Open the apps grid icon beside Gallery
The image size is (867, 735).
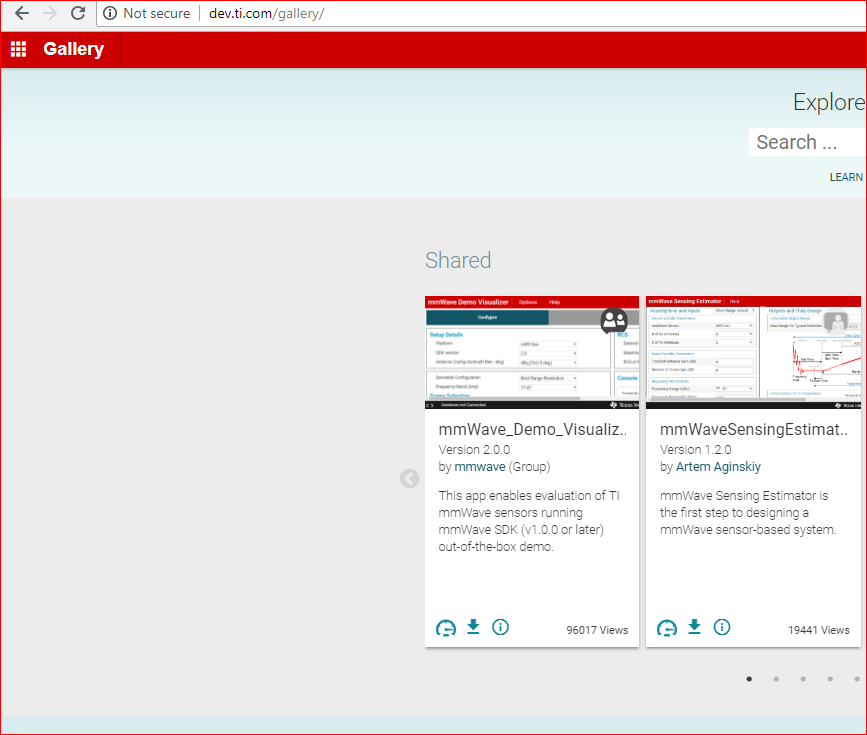[18, 49]
